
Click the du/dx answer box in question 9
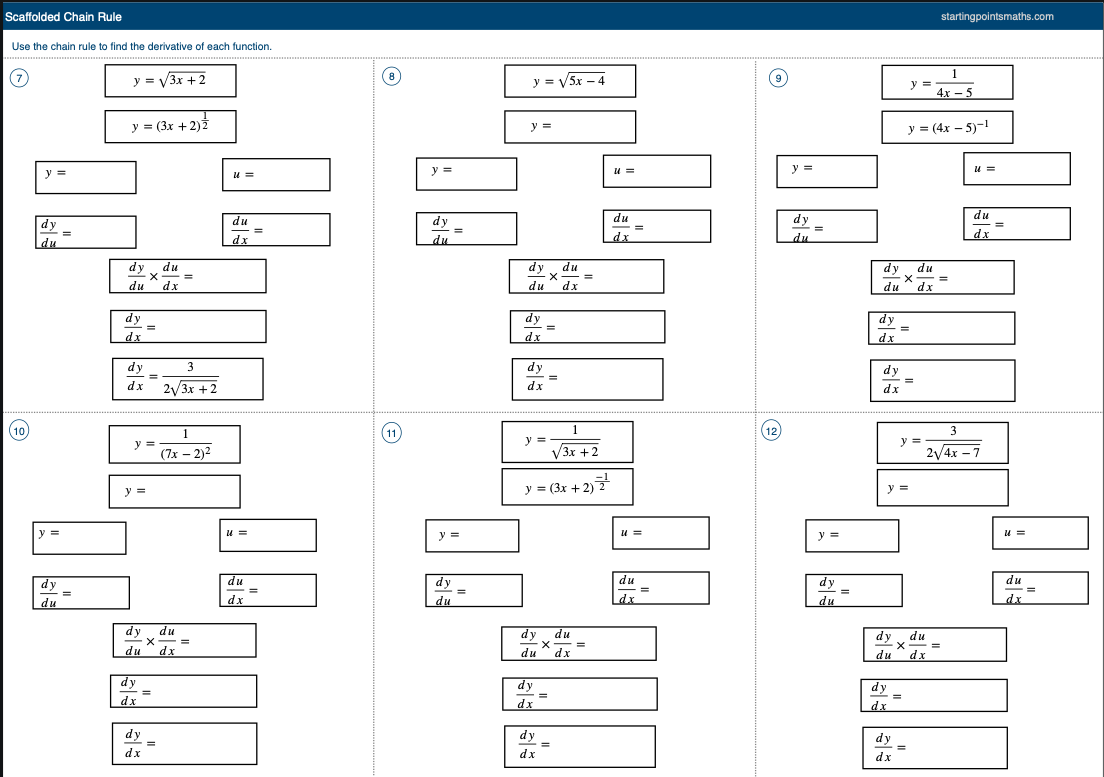pos(1016,224)
